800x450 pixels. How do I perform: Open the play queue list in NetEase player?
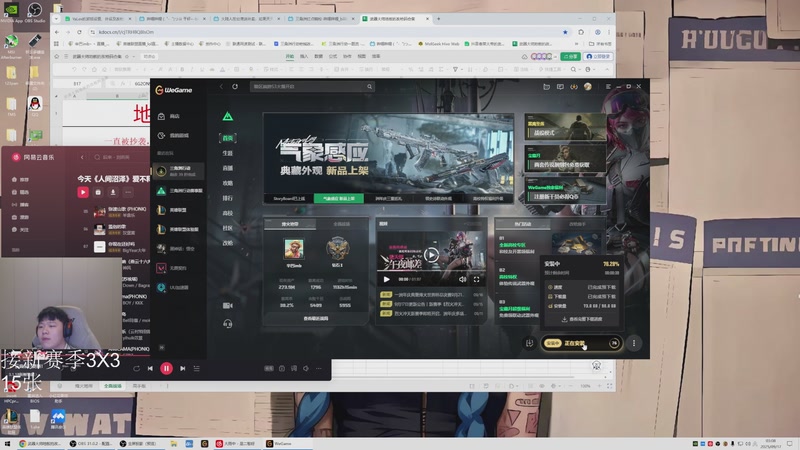[x=196, y=368]
